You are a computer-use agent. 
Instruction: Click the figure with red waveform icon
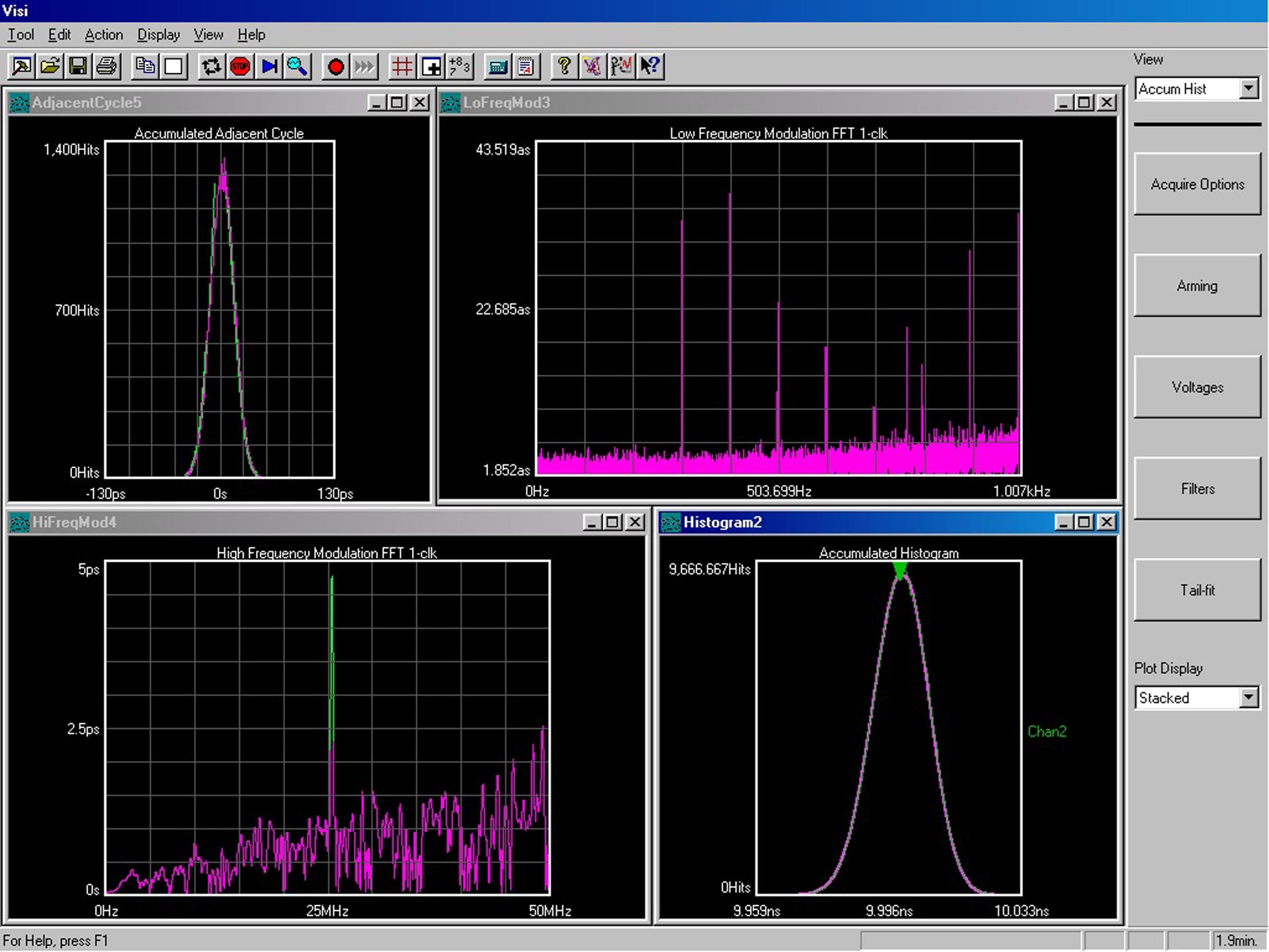(x=622, y=66)
